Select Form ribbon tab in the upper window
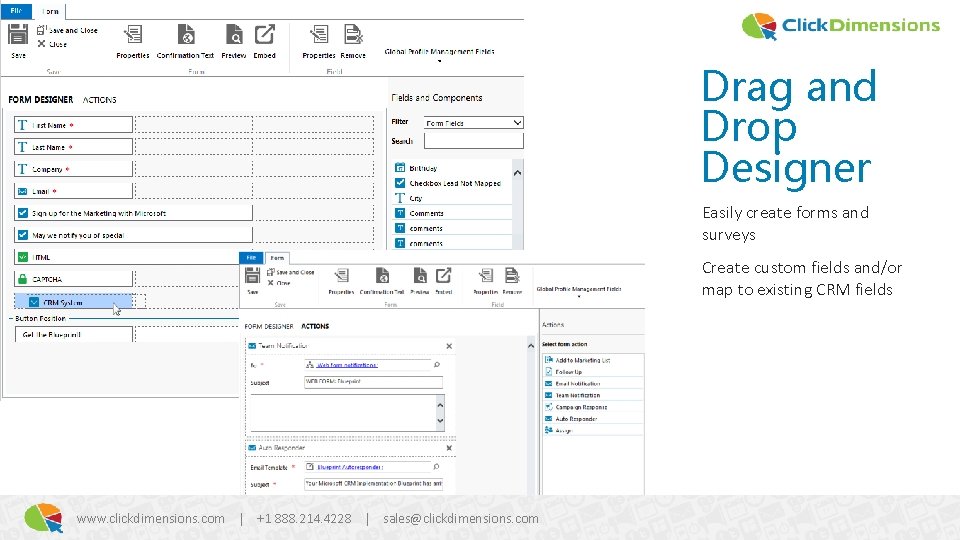The image size is (960, 540). click(x=50, y=11)
